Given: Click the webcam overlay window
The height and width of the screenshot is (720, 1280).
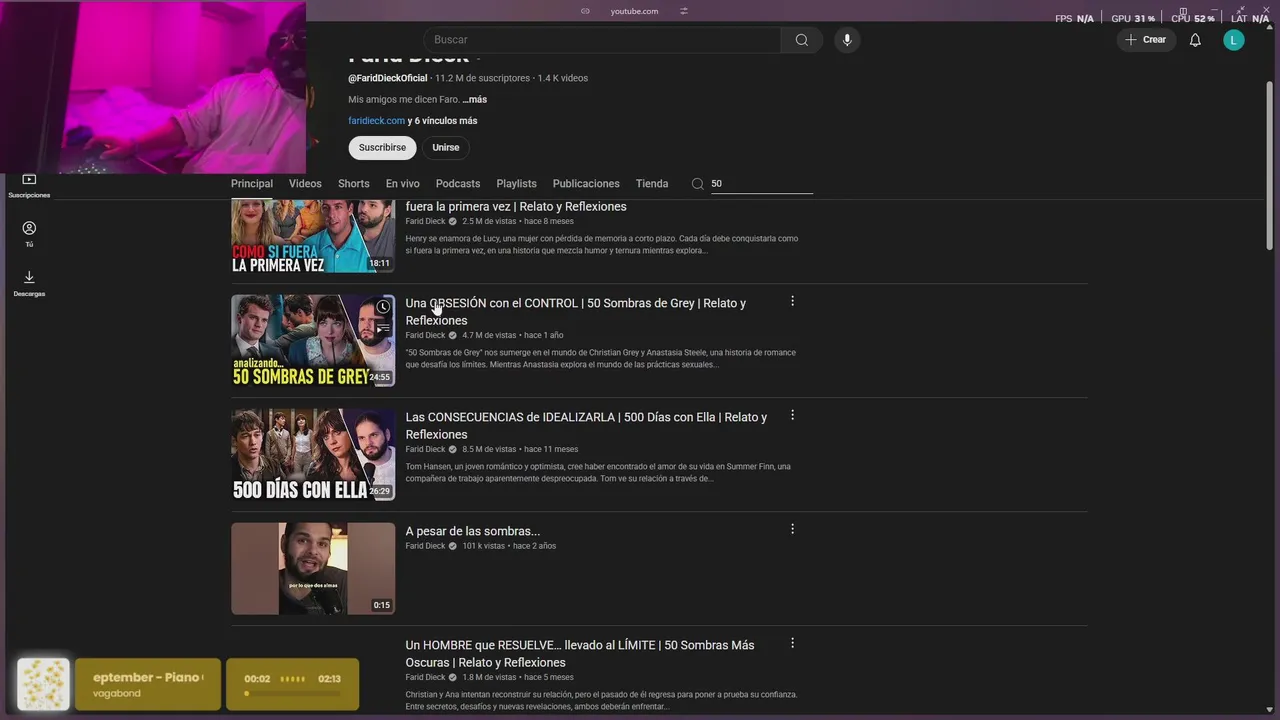Looking at the screenshot, I should coord(153,87).
